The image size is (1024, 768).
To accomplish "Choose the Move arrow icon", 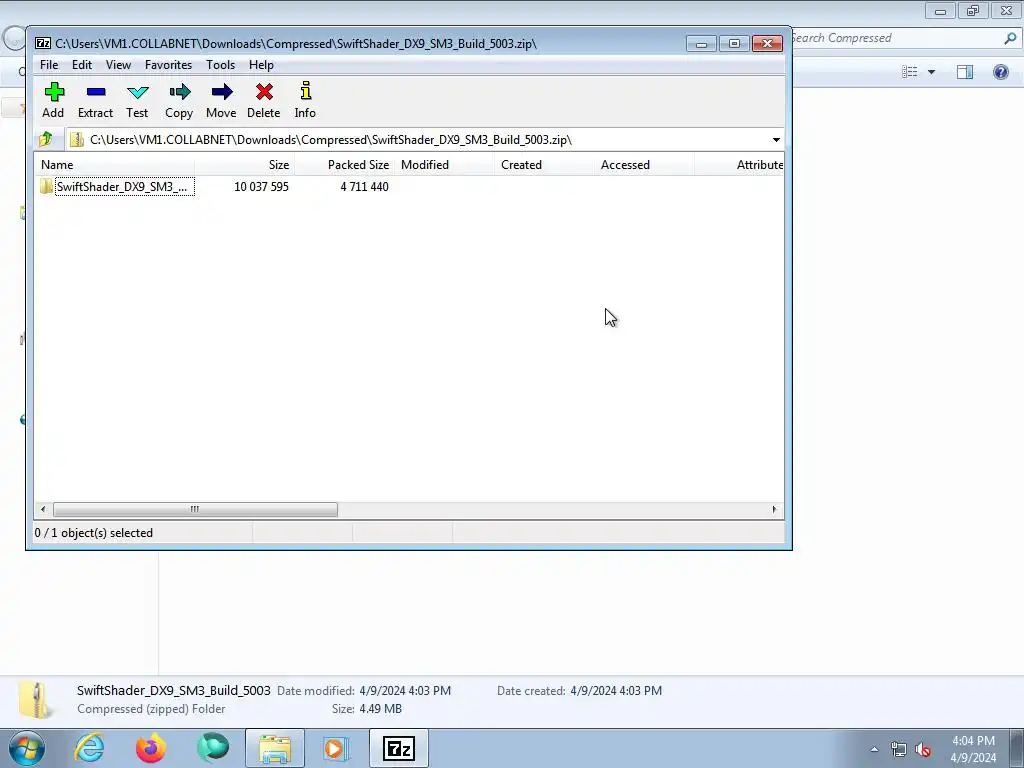I will (222, 92).
